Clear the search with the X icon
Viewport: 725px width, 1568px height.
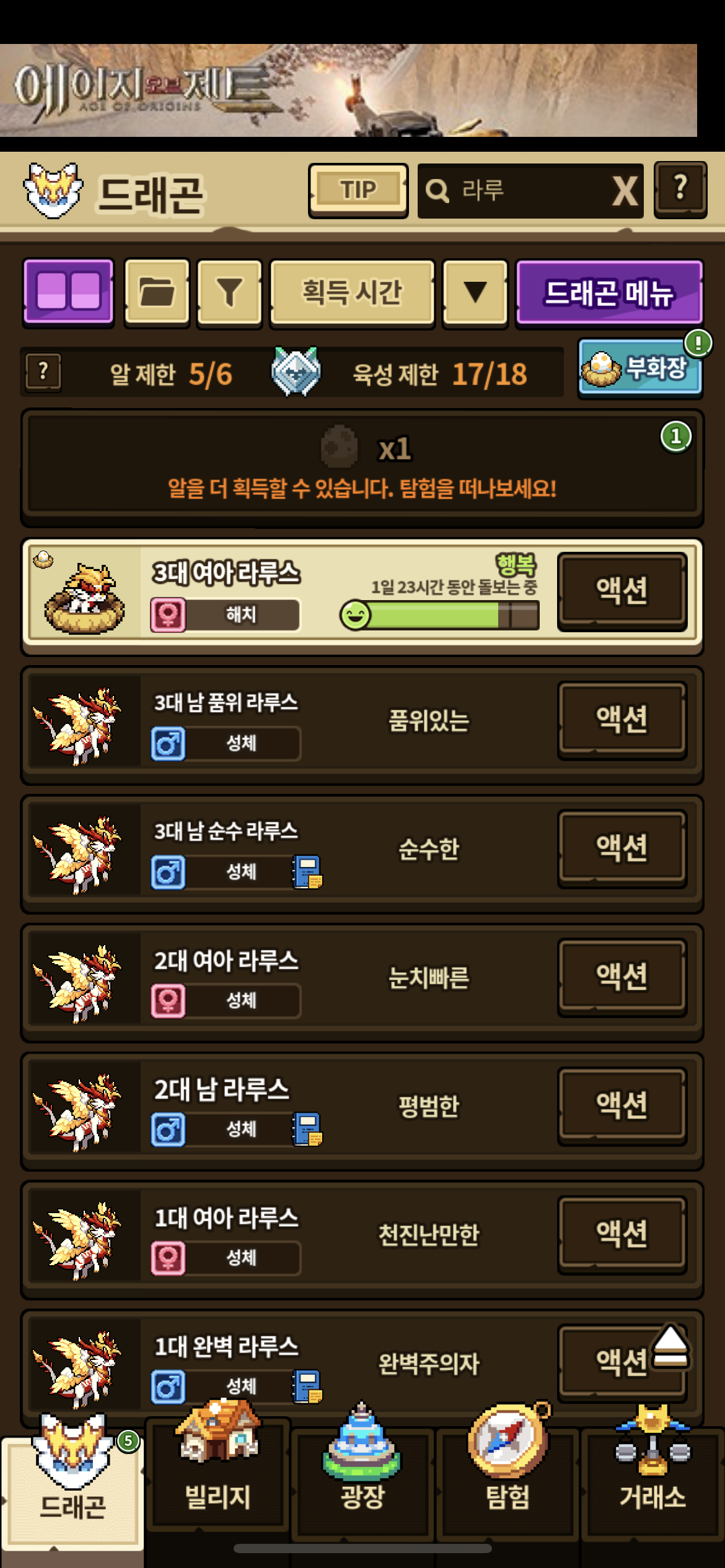point(625,191)
